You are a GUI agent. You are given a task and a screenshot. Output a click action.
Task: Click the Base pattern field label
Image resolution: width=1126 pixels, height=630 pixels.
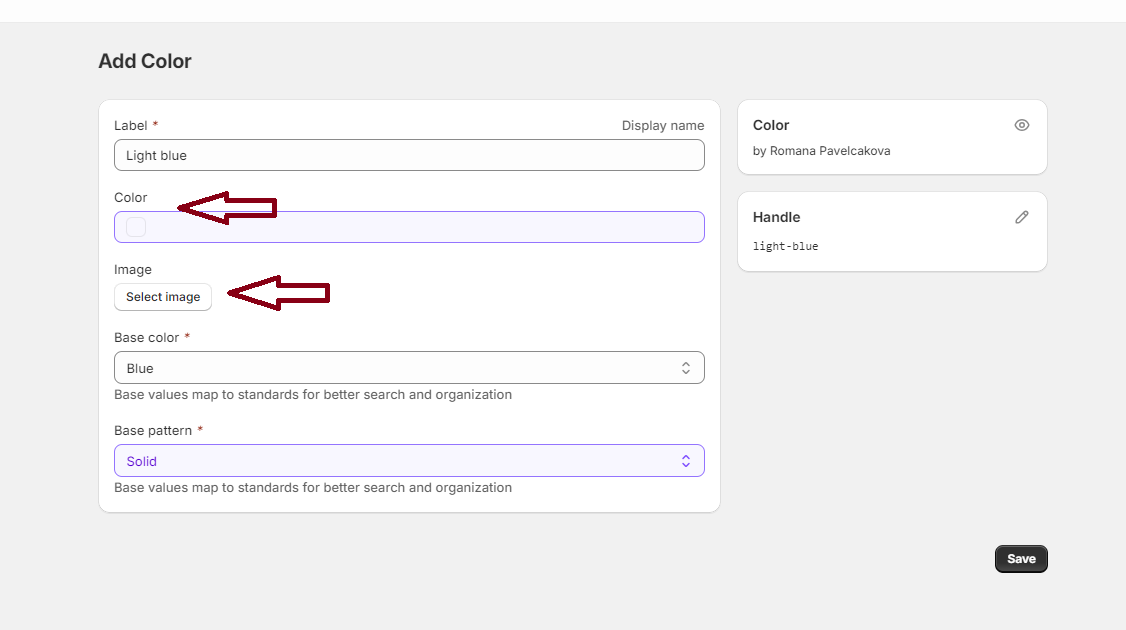(153, 431)
